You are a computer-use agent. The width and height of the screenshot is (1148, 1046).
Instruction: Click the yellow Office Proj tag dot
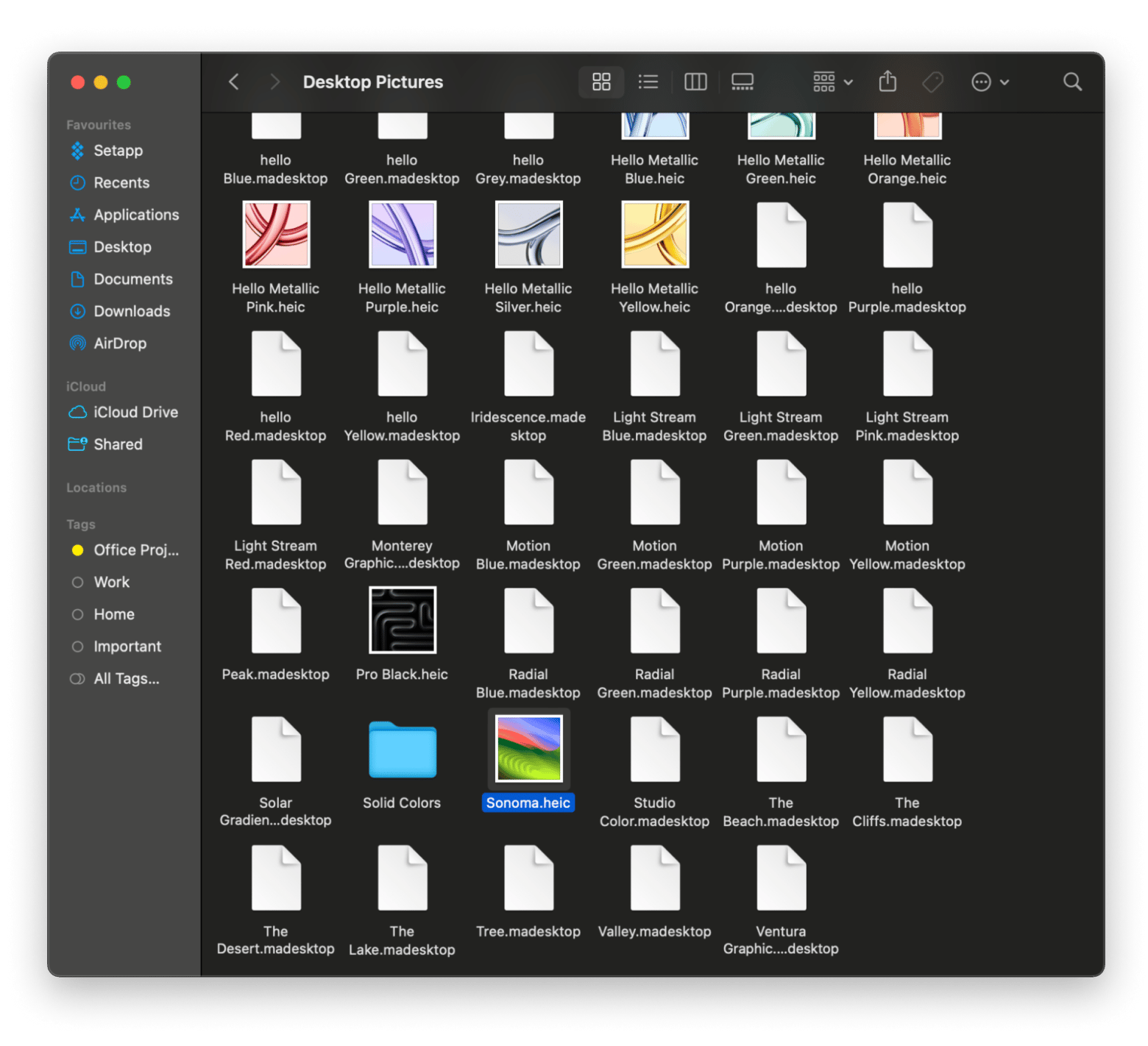[x=77, y=550]
